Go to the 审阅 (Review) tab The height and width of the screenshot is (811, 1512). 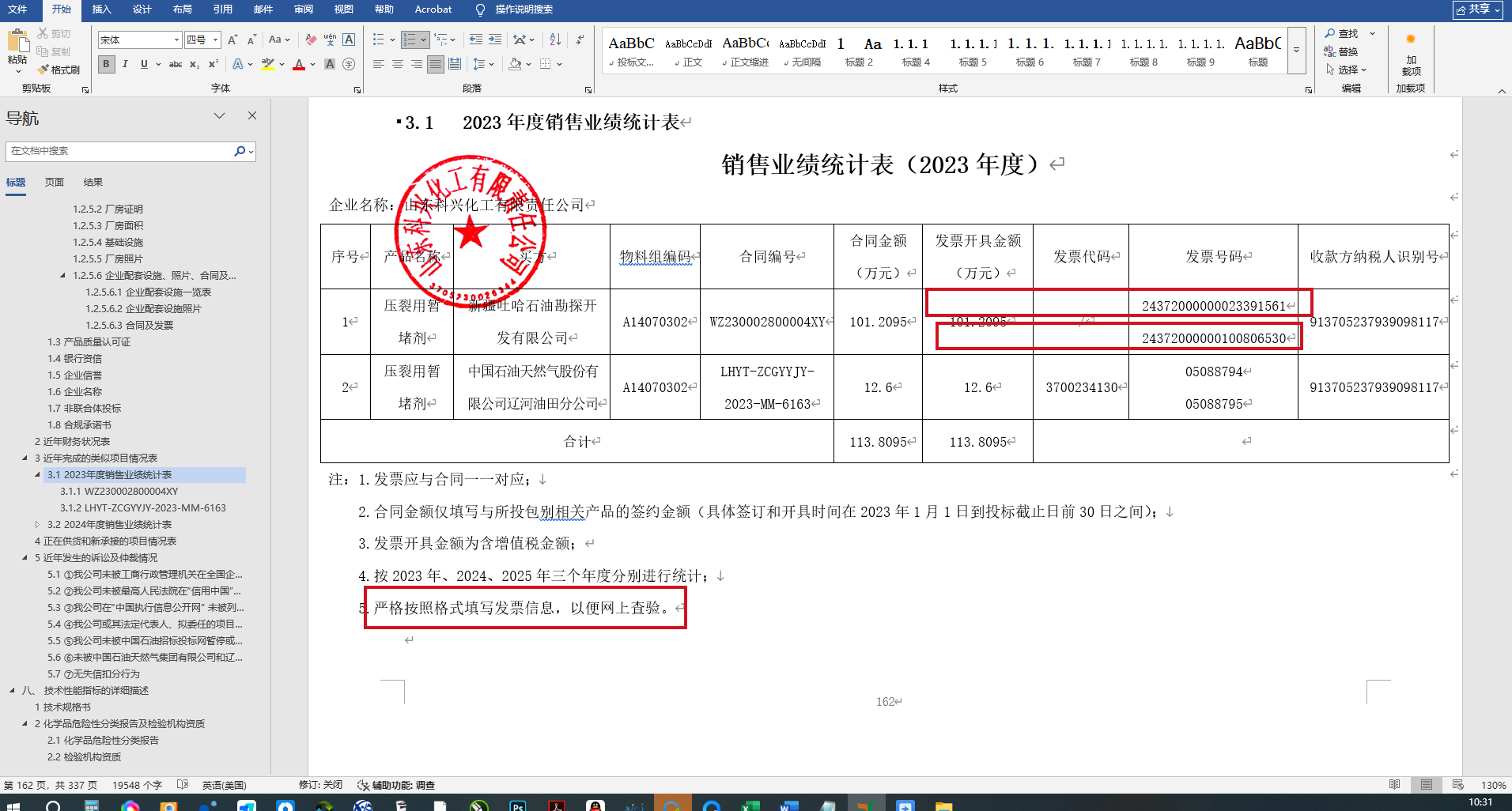(303, 9)
